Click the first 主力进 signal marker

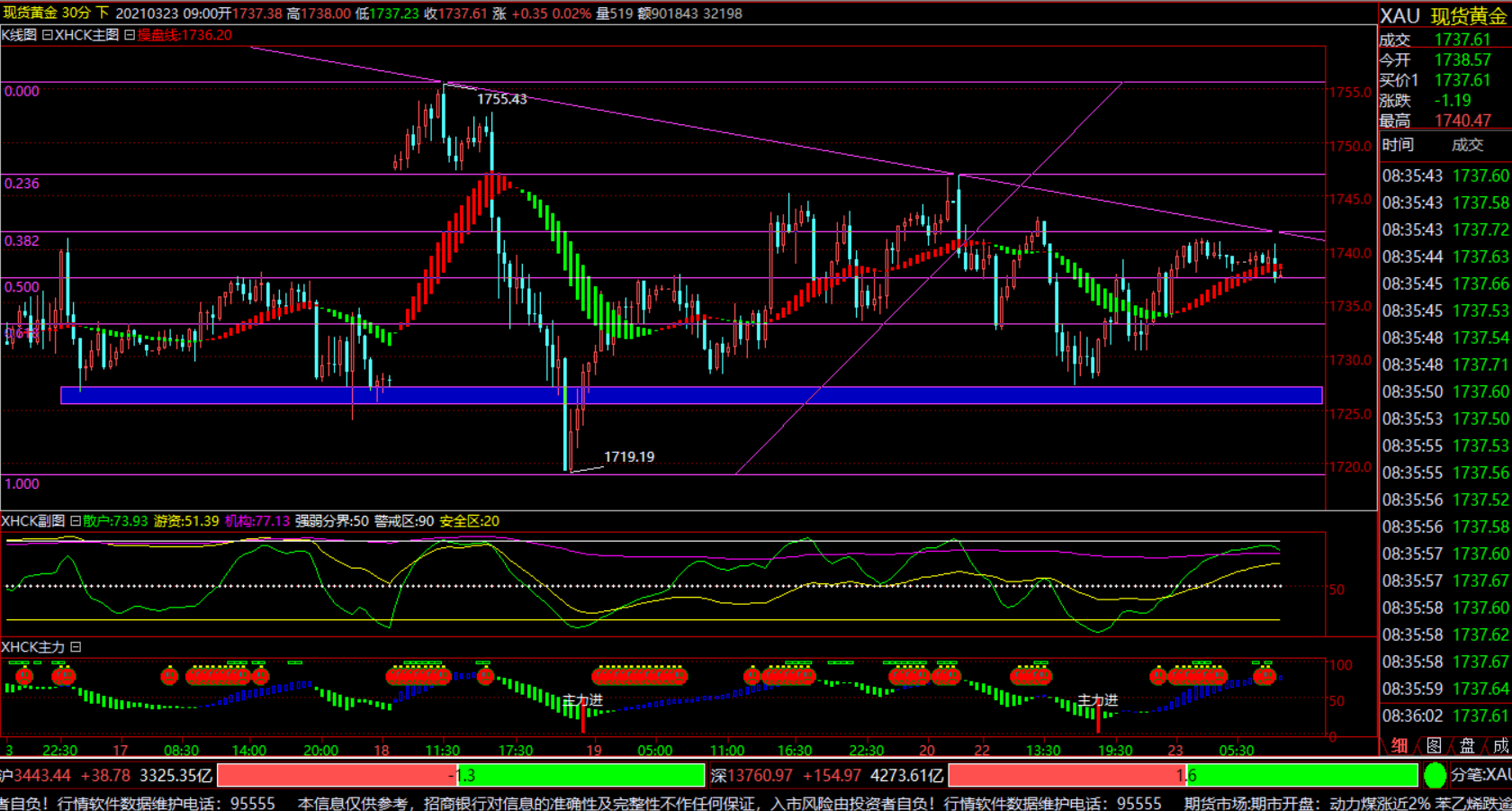[582, 700]
